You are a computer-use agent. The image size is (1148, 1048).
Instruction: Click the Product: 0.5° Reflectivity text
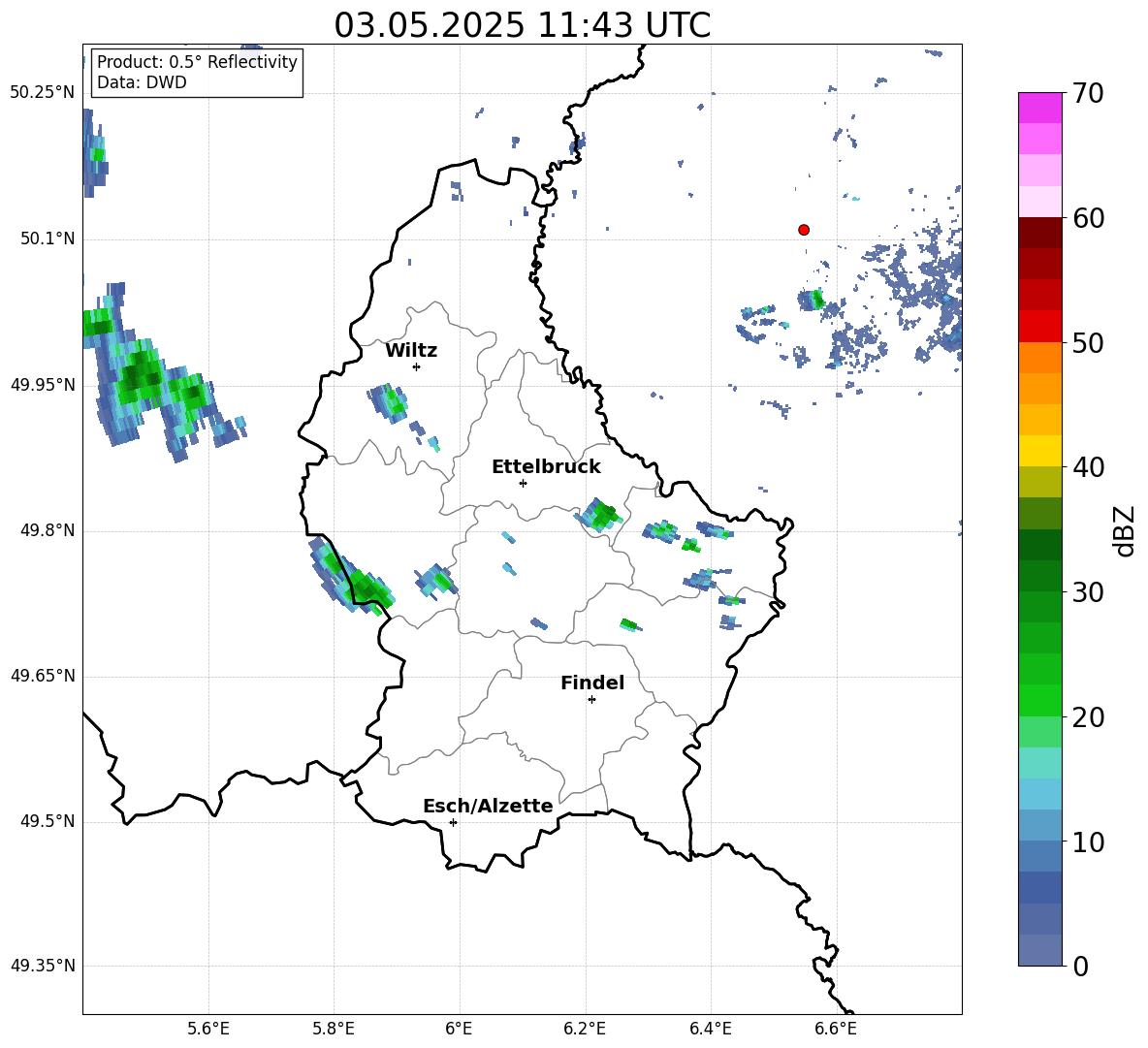pyautogui.click(x=197, y=62)
